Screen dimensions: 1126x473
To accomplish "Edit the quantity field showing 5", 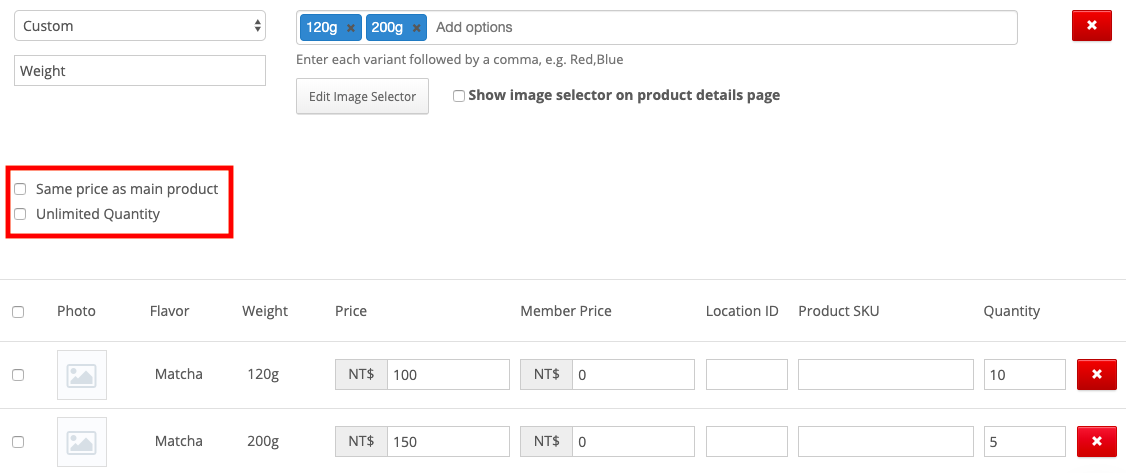I will click(x=1025, y=441).
